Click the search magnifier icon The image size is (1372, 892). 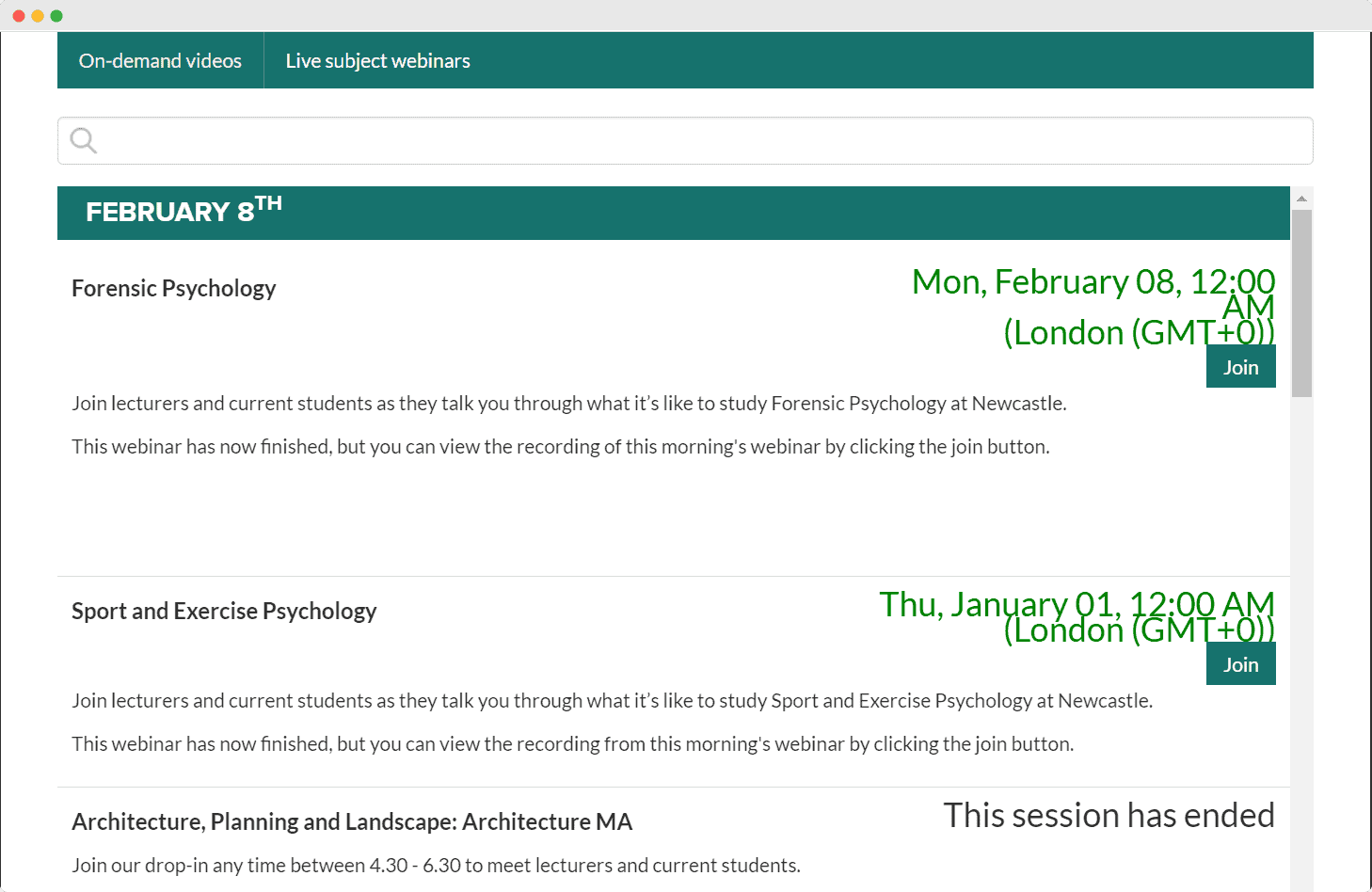pyautogui.click(x=83, y=140)
